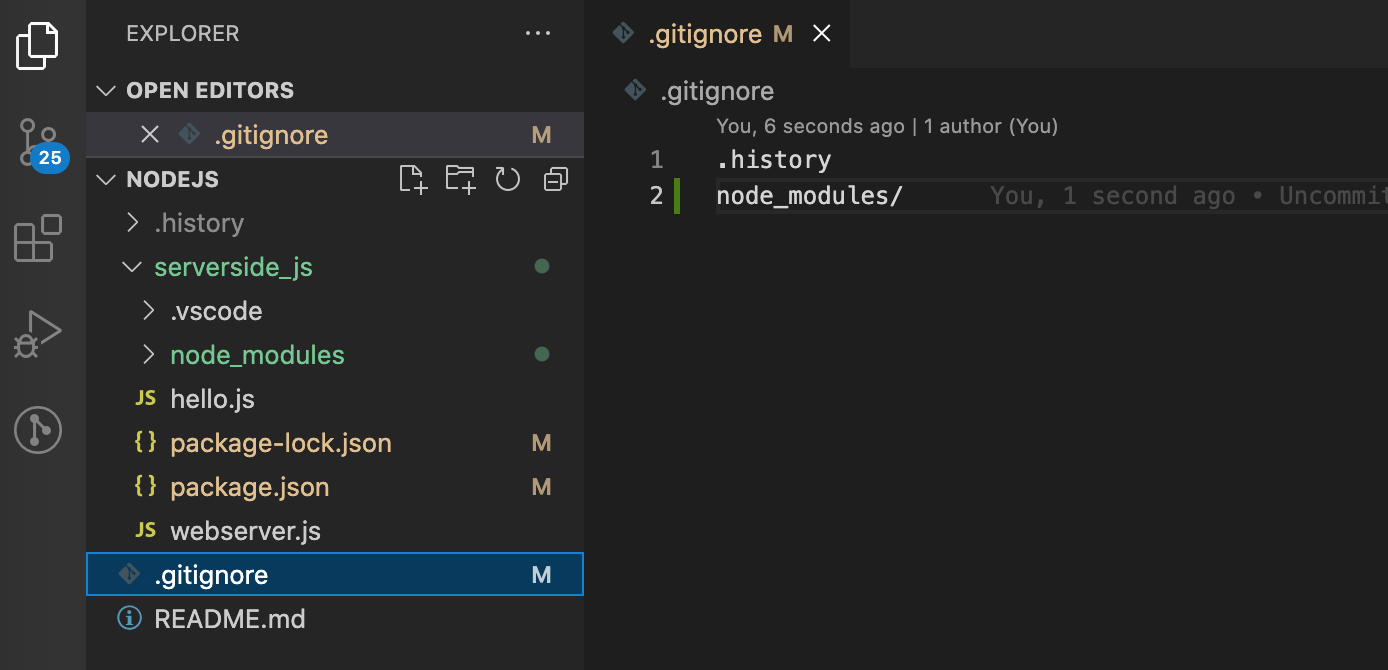Screen dimensions: 1388x670
Task: Collapse all folders in Explorer
Action: (555, 180)
